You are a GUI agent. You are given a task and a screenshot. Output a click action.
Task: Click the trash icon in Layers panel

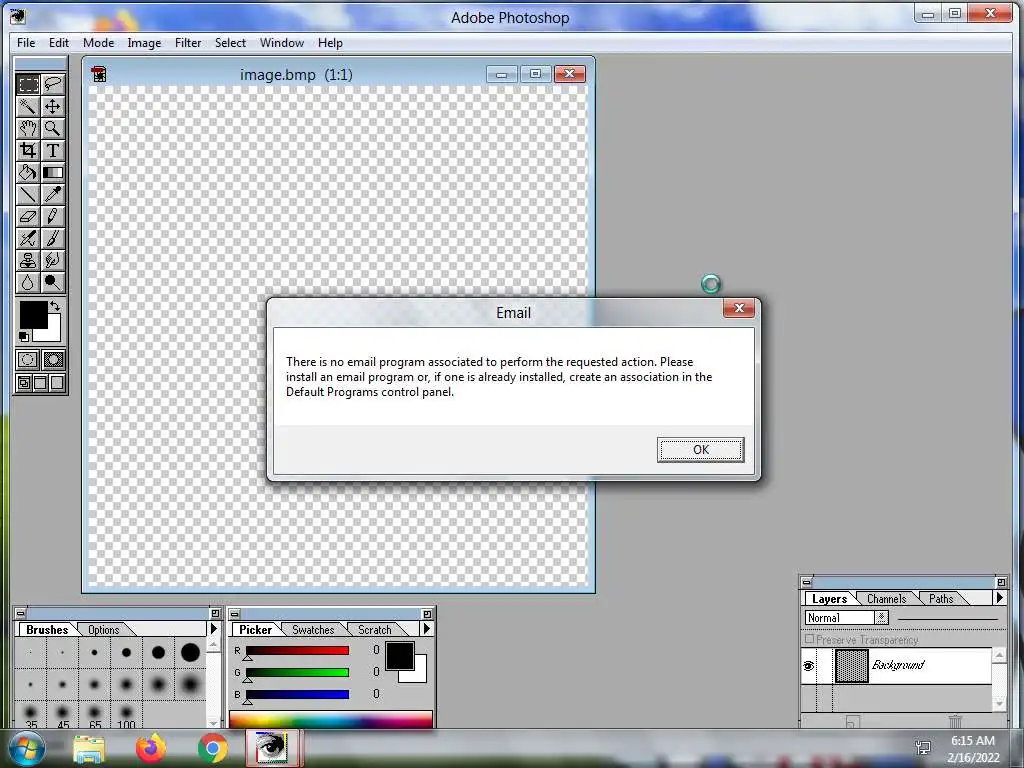pyautogui.click(x=955, y=722)
